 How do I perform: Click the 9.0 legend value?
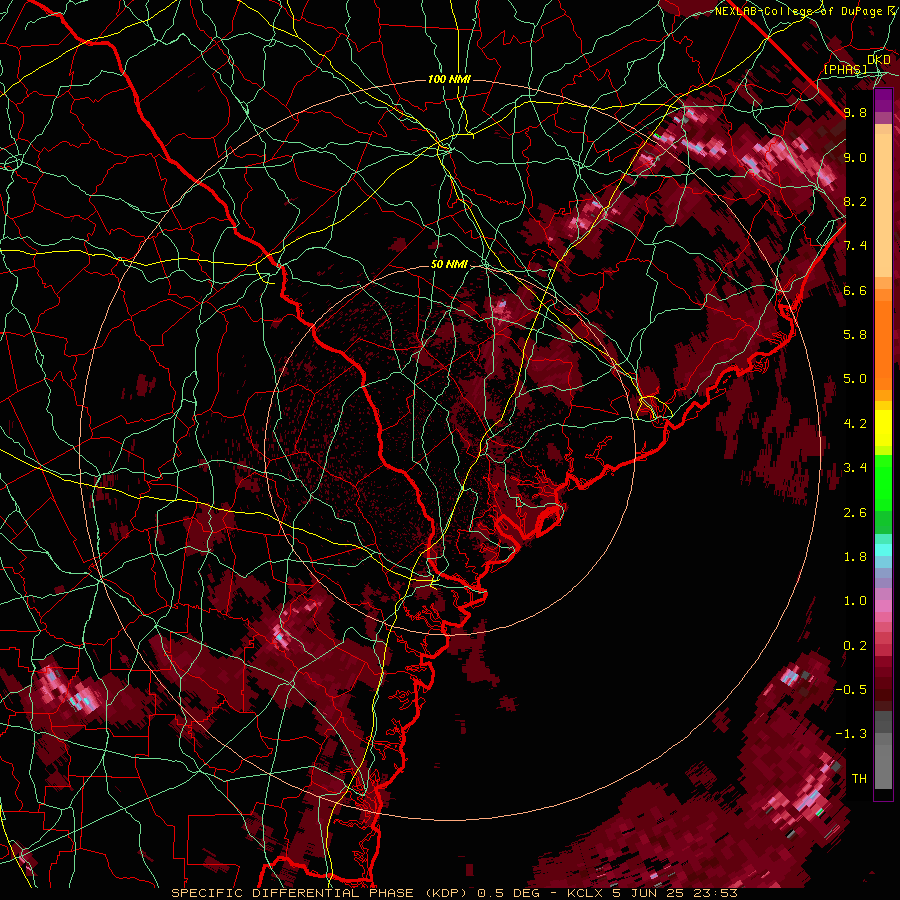click(x=855, y=157)
